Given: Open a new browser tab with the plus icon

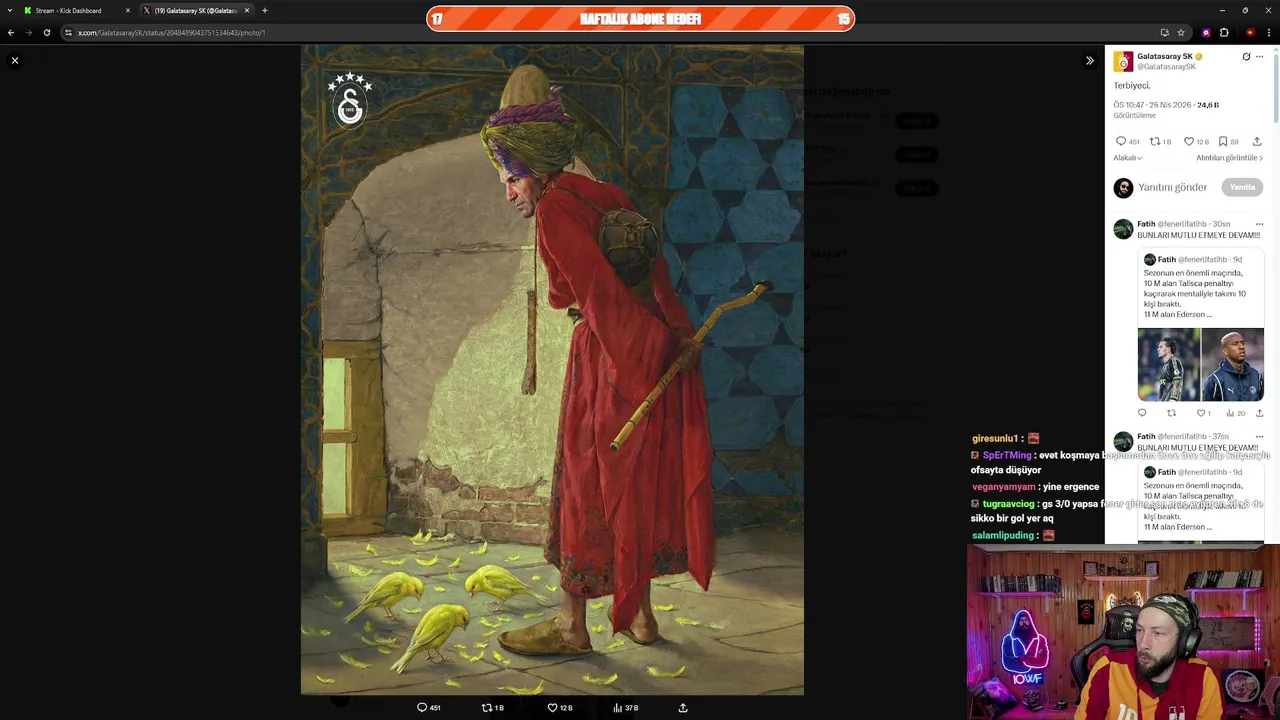Looking at the screenshot, I should pos(265,10).
